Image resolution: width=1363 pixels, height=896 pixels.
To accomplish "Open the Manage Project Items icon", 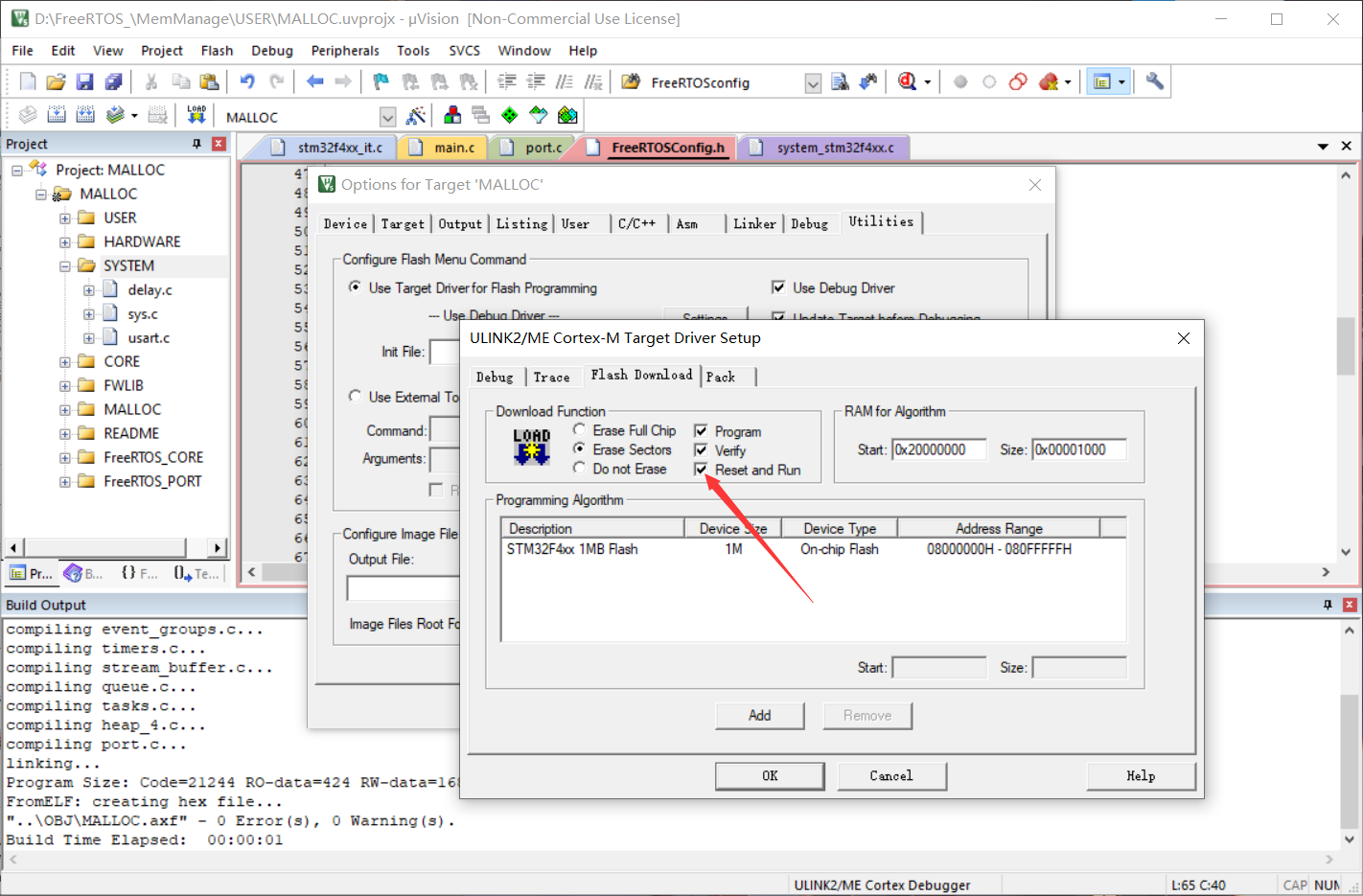I will (450, 115).
